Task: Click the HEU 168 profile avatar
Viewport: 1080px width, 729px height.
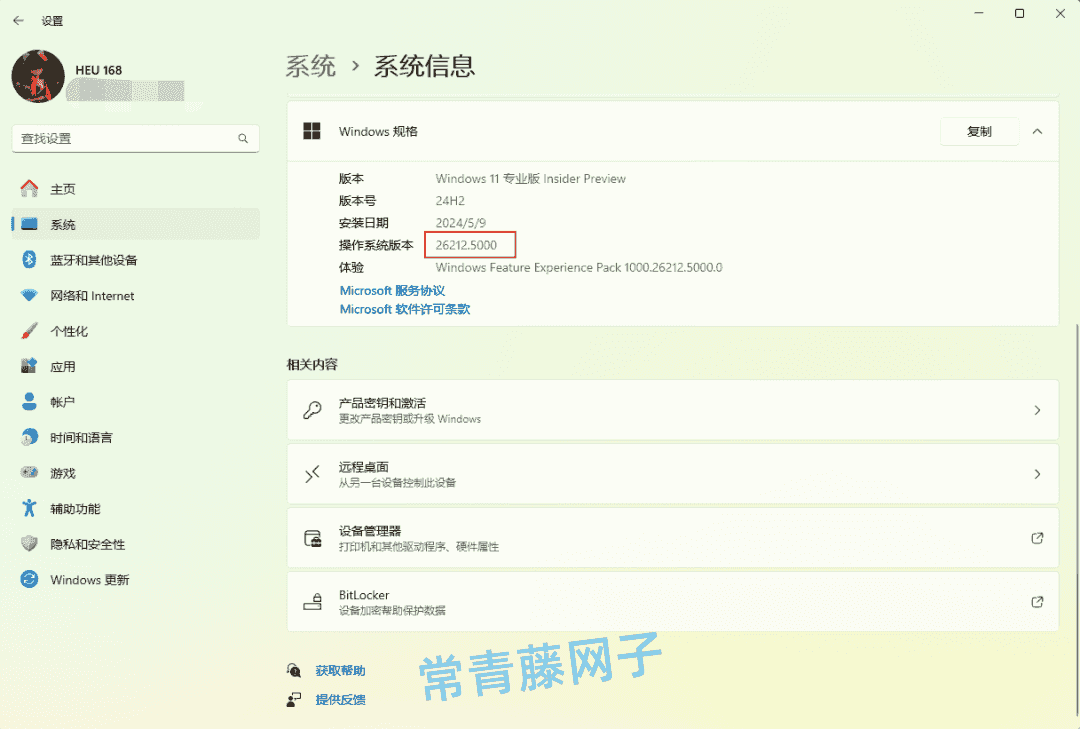Action: [x=38, y=76]
